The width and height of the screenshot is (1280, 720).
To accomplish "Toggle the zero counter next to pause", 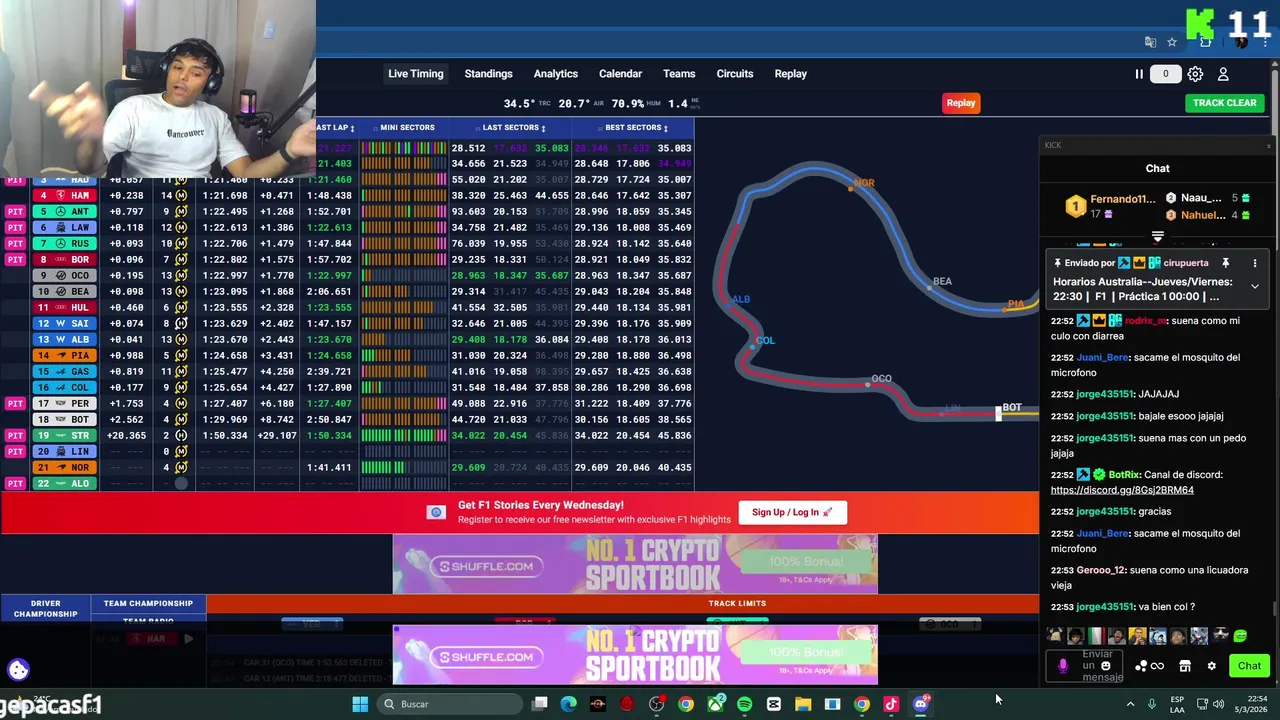I will pyautogui.click(x=1165, y=74).
